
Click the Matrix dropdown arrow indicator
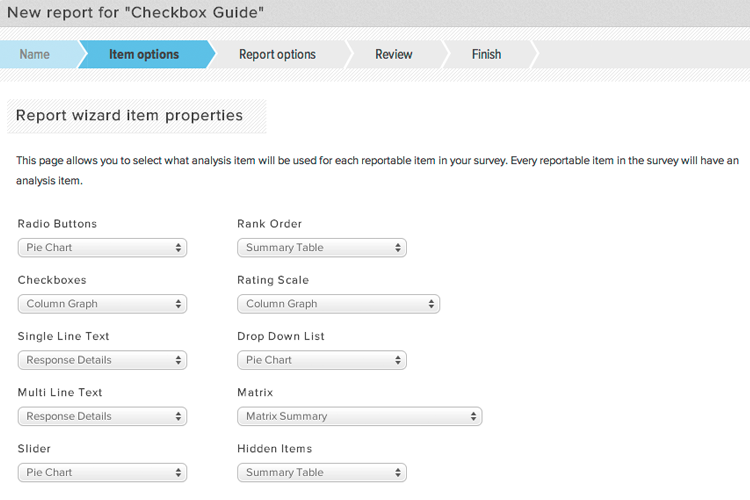(473, 416)
